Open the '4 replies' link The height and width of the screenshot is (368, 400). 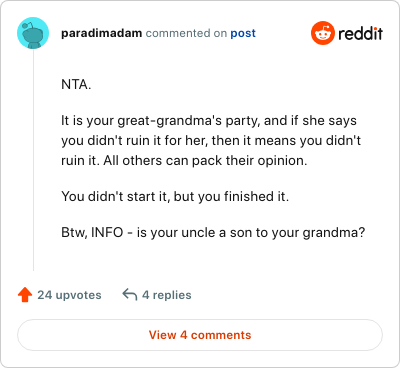167,295
